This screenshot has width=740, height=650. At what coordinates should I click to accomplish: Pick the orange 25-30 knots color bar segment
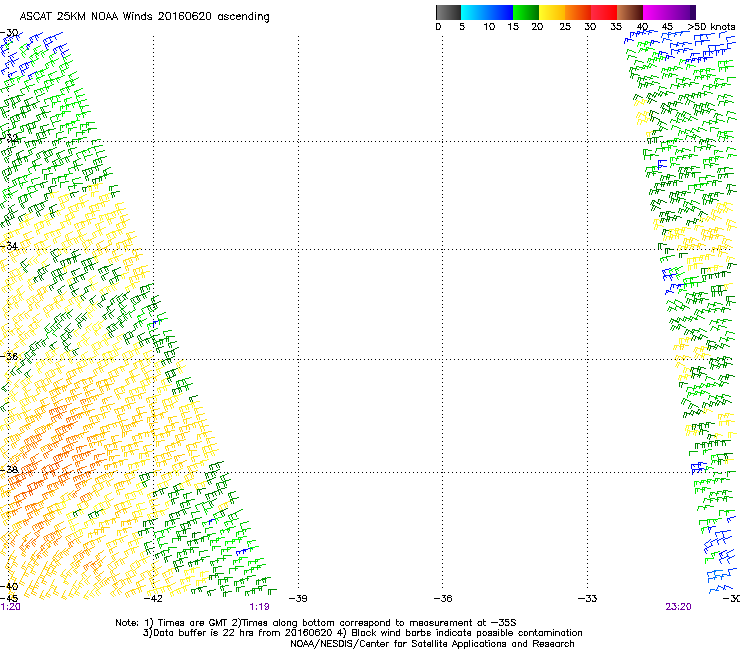[x=578, y=12]
